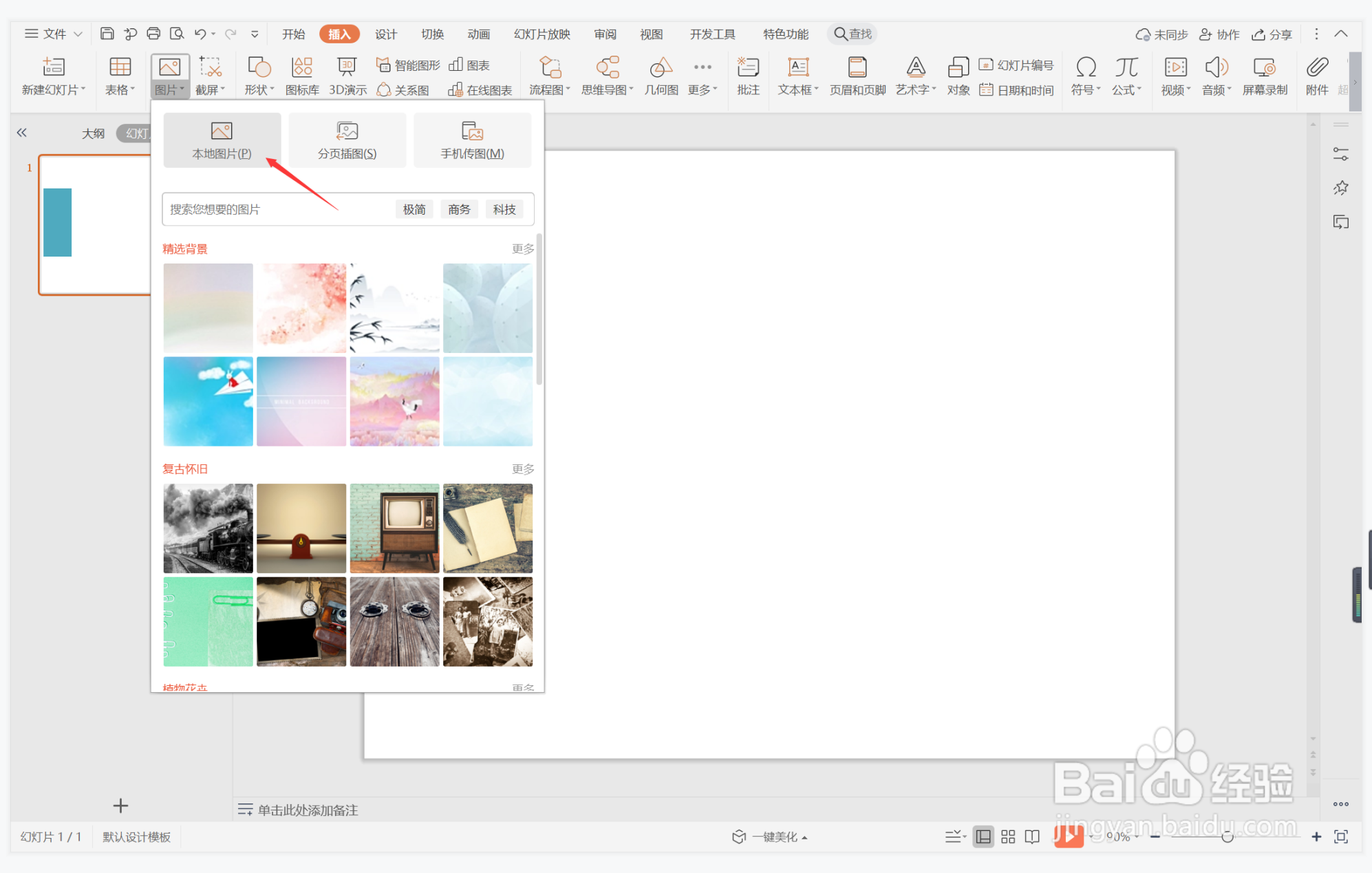Toggle reading view book icon
The image size is (1372, 873).
coord(1032,837)
